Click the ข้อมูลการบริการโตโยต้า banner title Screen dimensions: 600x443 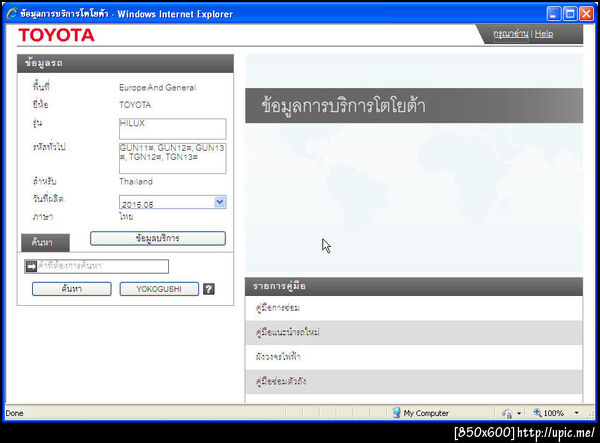coord(343,106)
